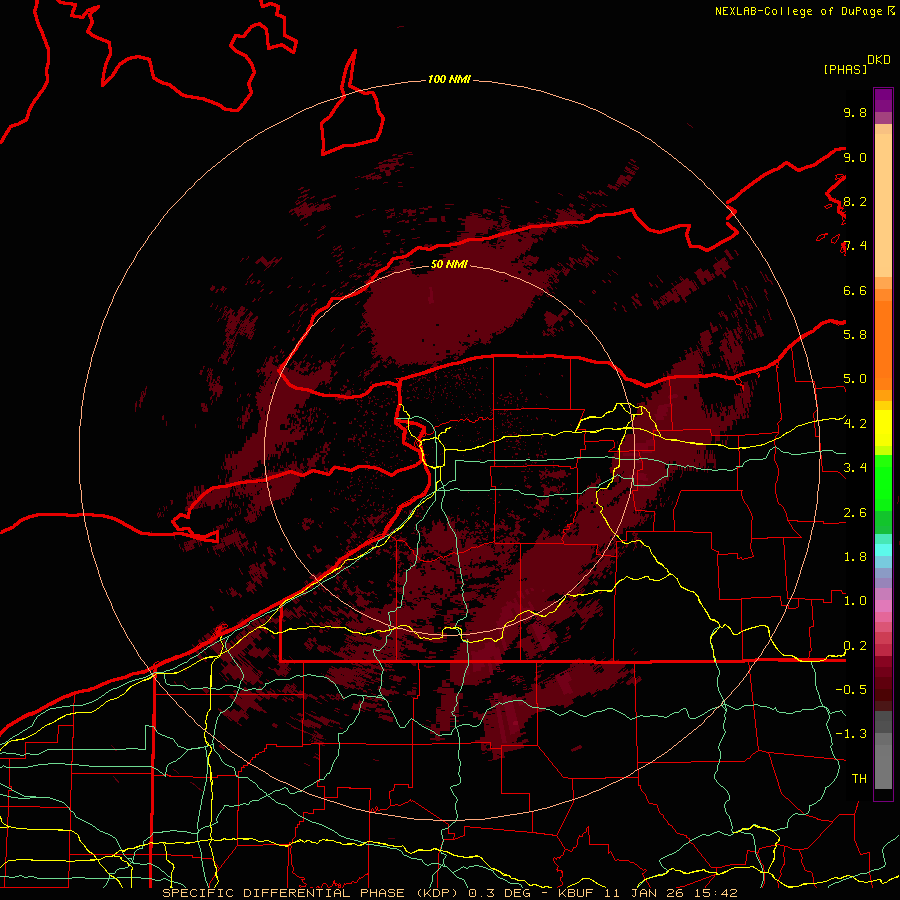
Task: Click the -1.3 color scale value
Action: [x=851, y=734]
